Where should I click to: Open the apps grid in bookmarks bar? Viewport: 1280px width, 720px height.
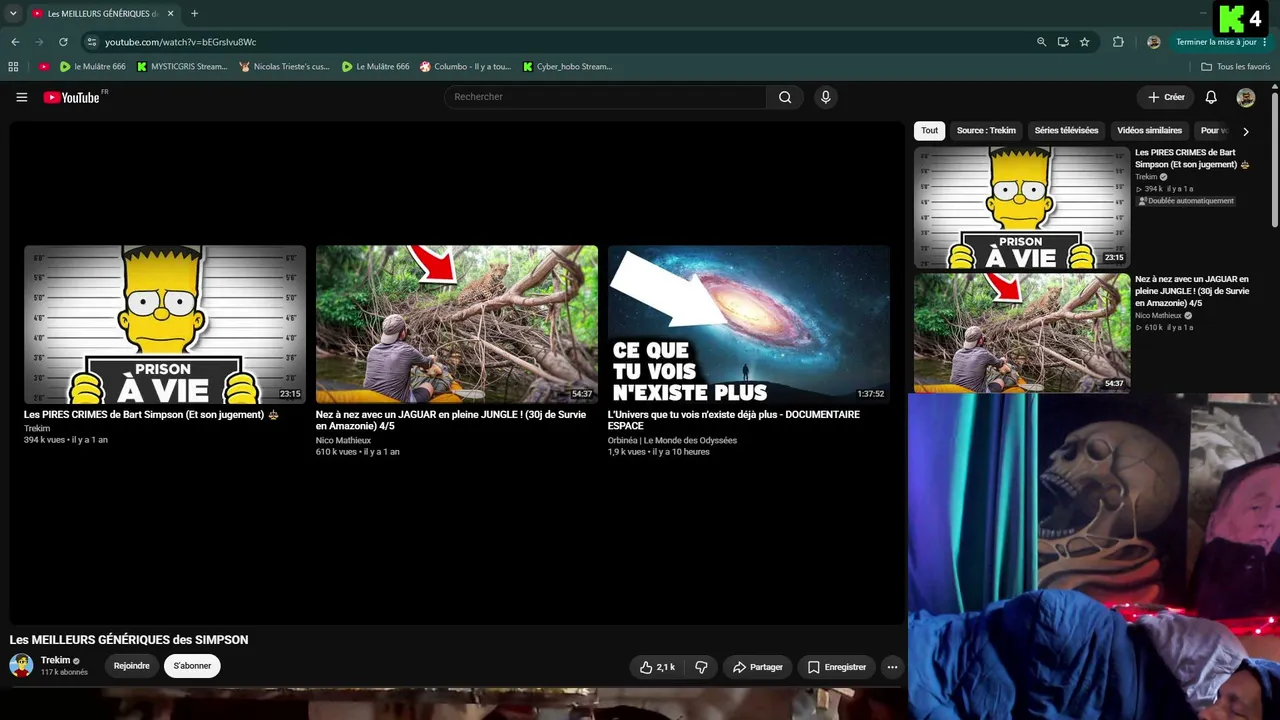[x=13, y=67]
